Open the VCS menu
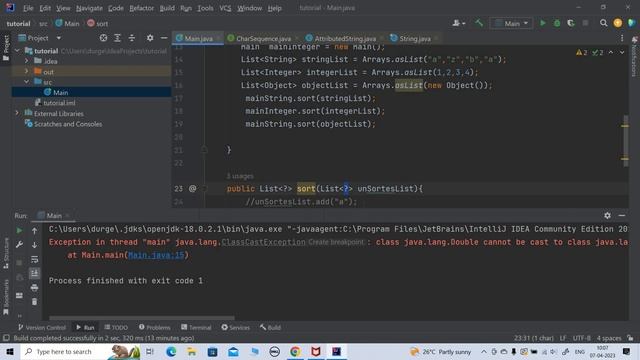The height and width of the screenshot is (360, 640). click(x=225, y=8)
